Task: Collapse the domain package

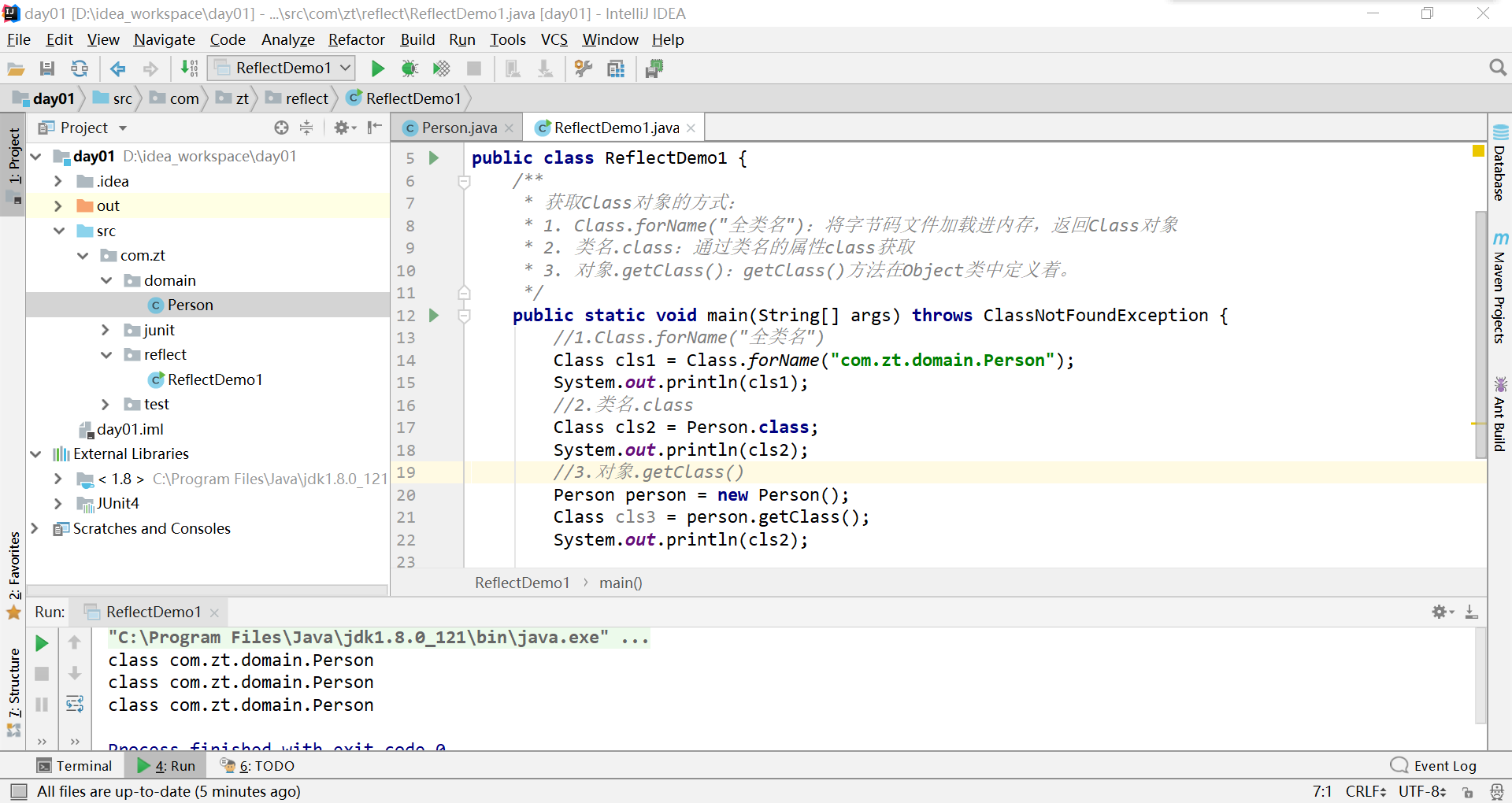Action: pyautogui.click(x=106, y=280)
